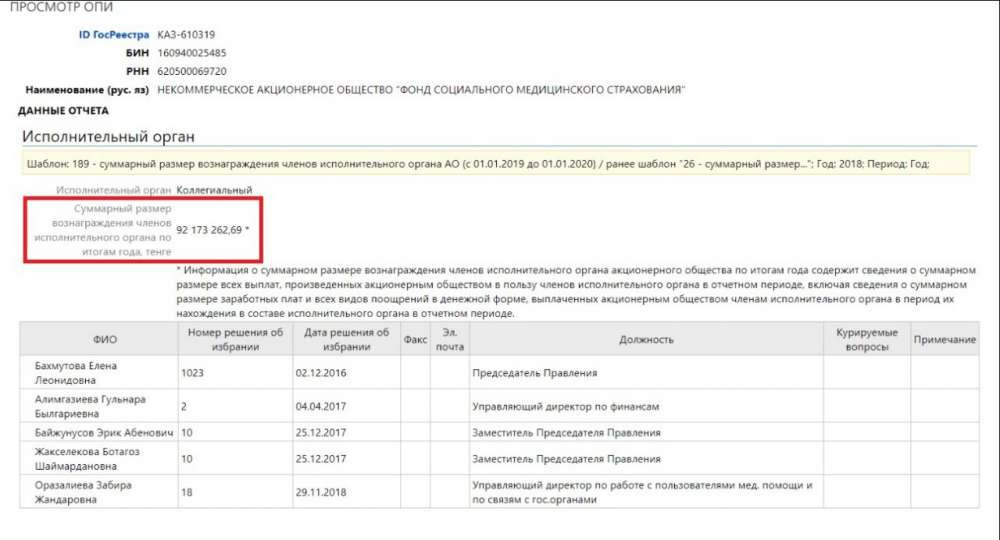Click the Дата решения об избрании header
1000x540 pixels.
click(345, 340)
